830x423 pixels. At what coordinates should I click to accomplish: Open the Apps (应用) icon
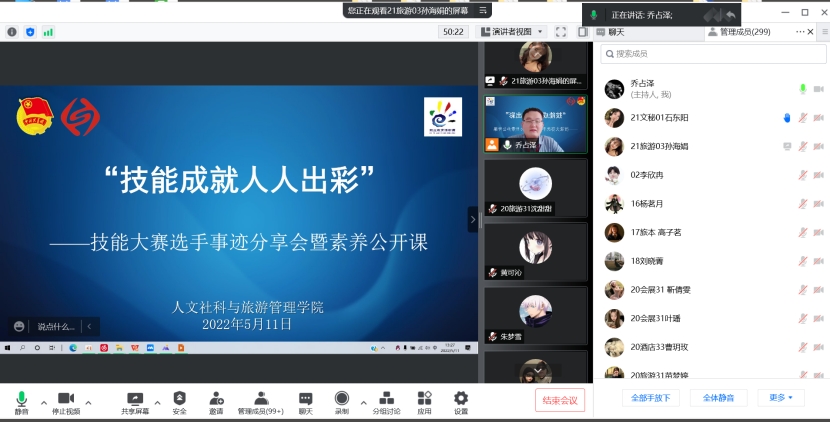(x=425, y=399)
